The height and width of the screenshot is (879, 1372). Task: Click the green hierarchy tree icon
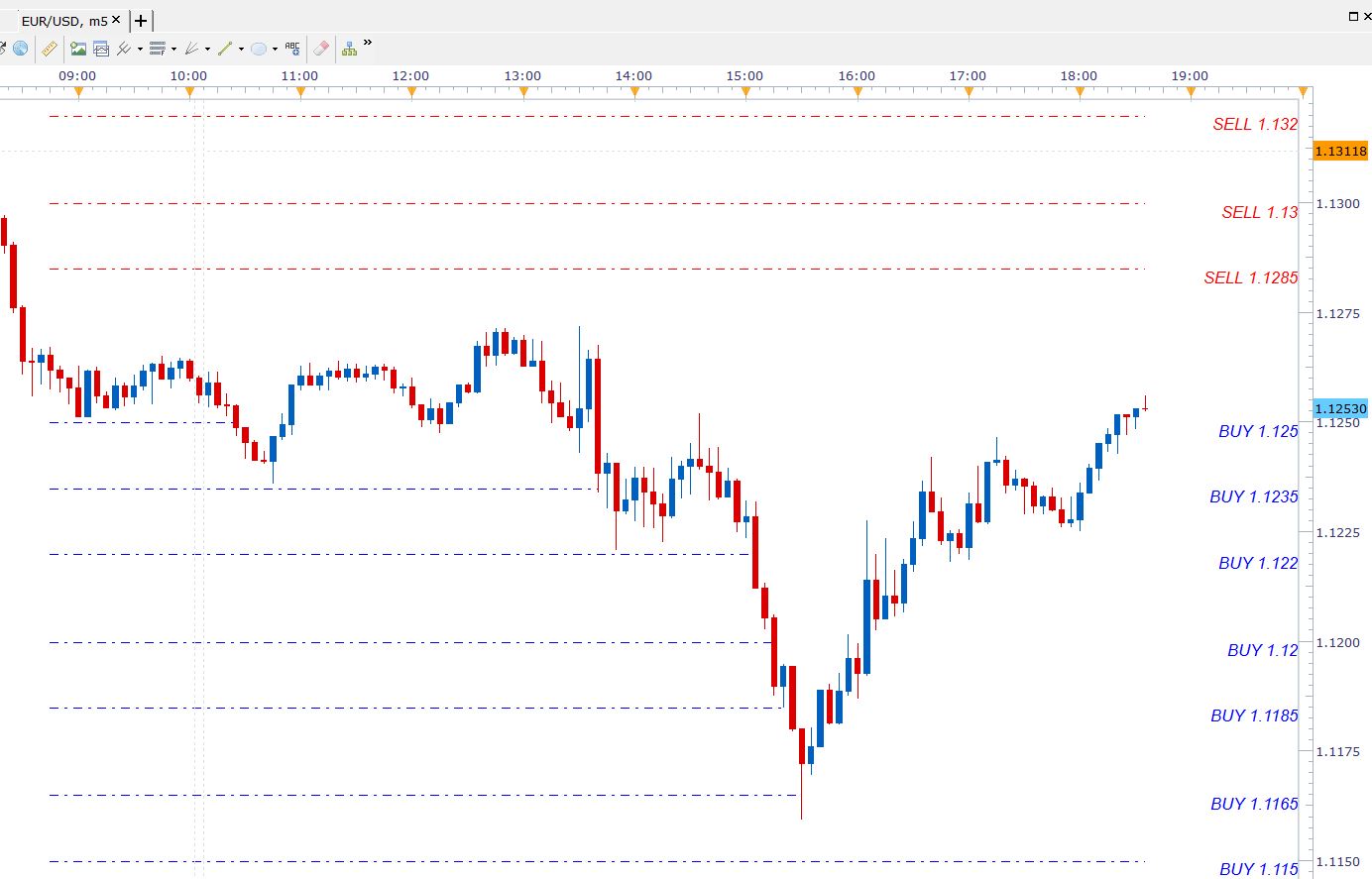click(349, 48)
